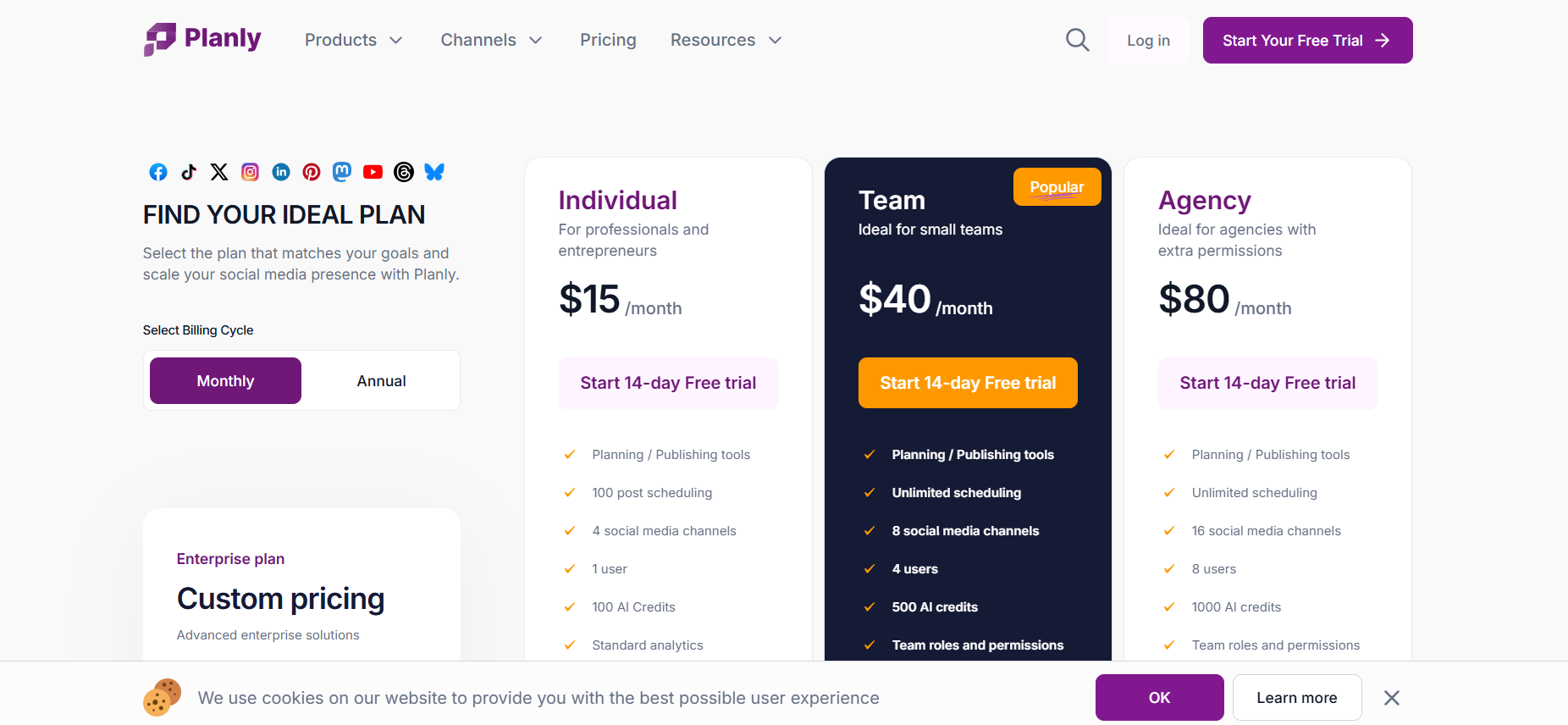Expand the Resources dropdown menu

726,40
